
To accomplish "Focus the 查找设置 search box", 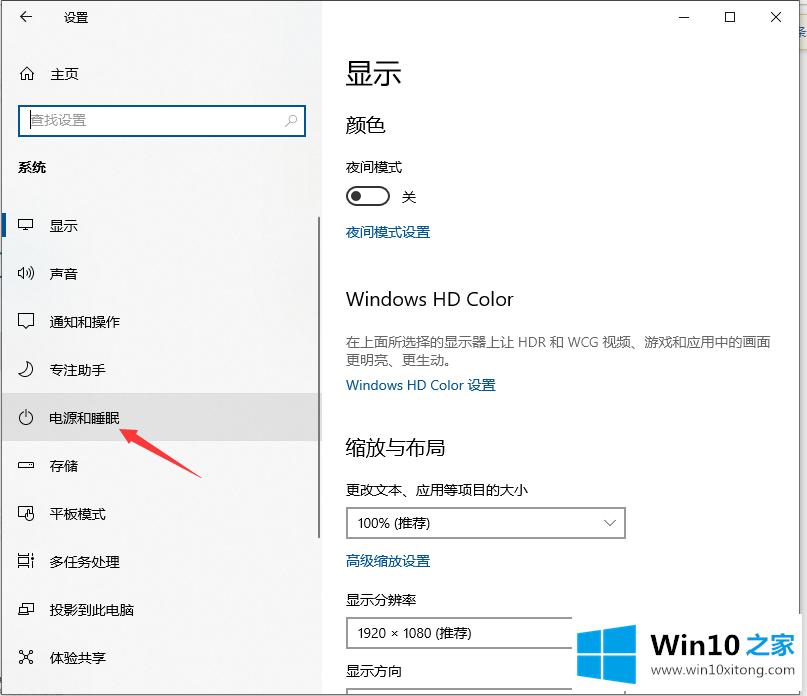I will pyautogui.click(x=162, y=121).
